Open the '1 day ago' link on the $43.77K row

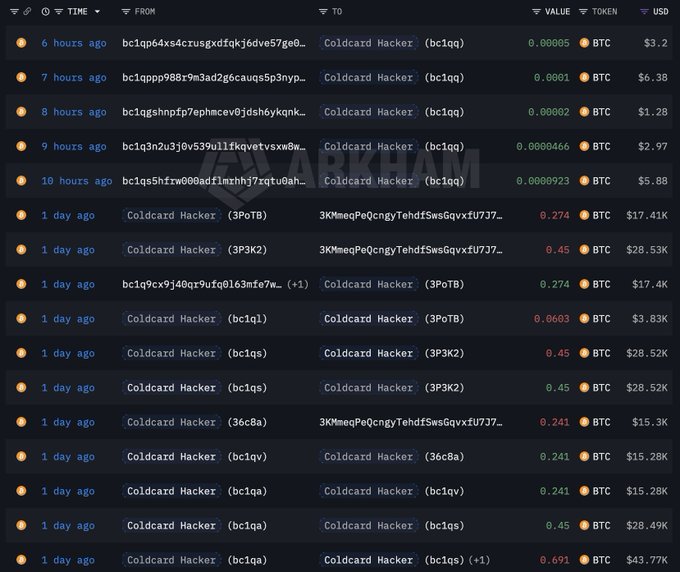coord(68,560)
